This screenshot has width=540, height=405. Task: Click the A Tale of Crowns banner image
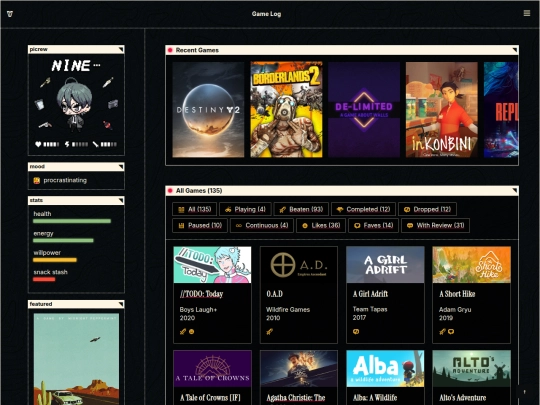212,368
